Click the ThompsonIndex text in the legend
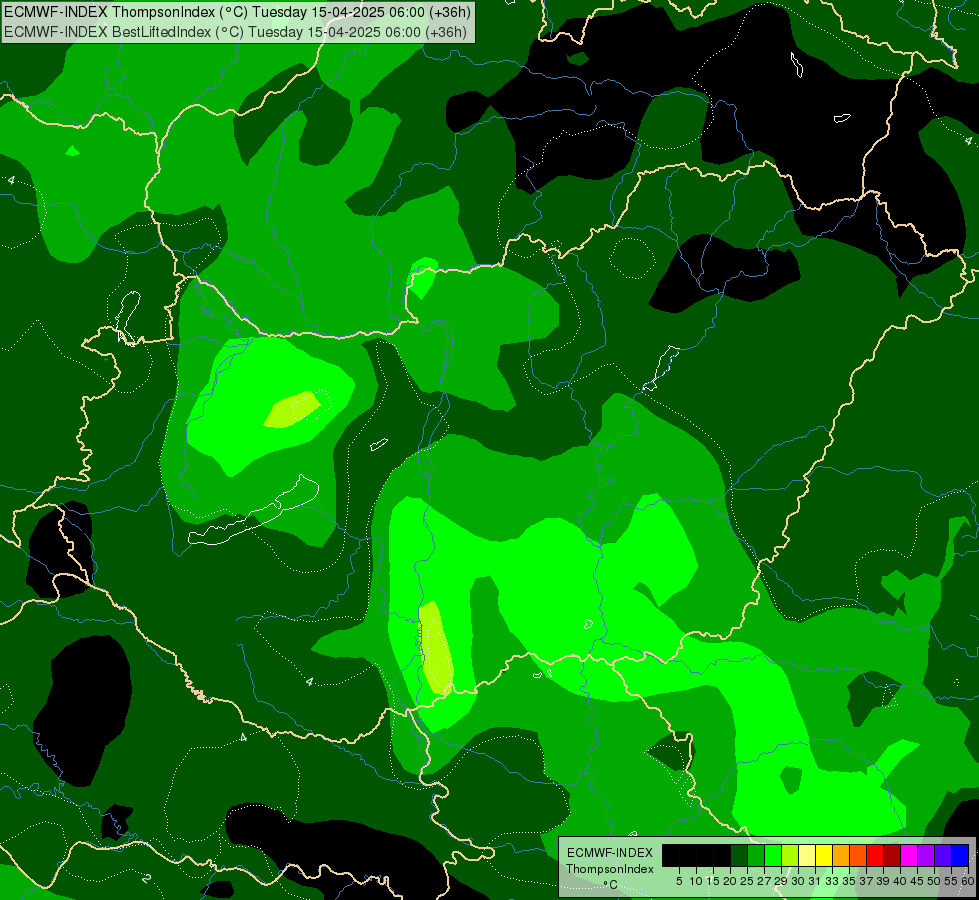The height and width of the screenshot is (900, 979). [x=610, y=869]
